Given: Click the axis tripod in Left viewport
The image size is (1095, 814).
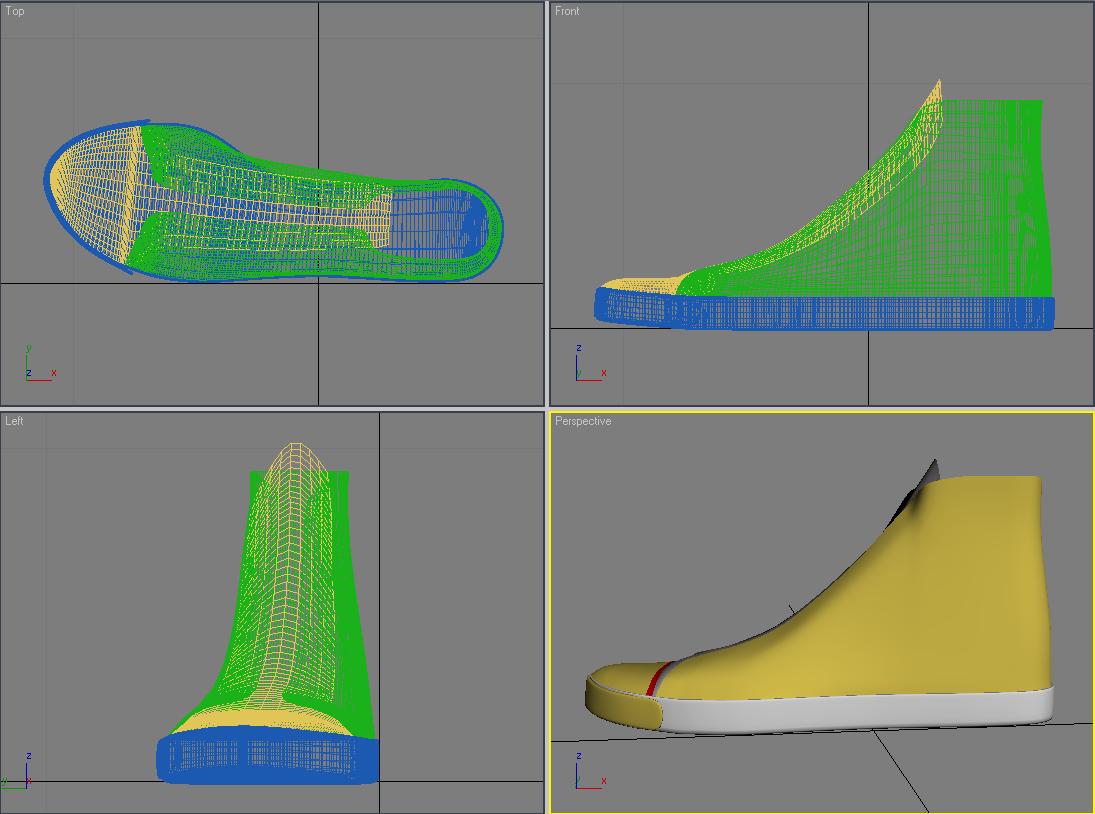Looking at the screenshot, I should click(20, 775).
